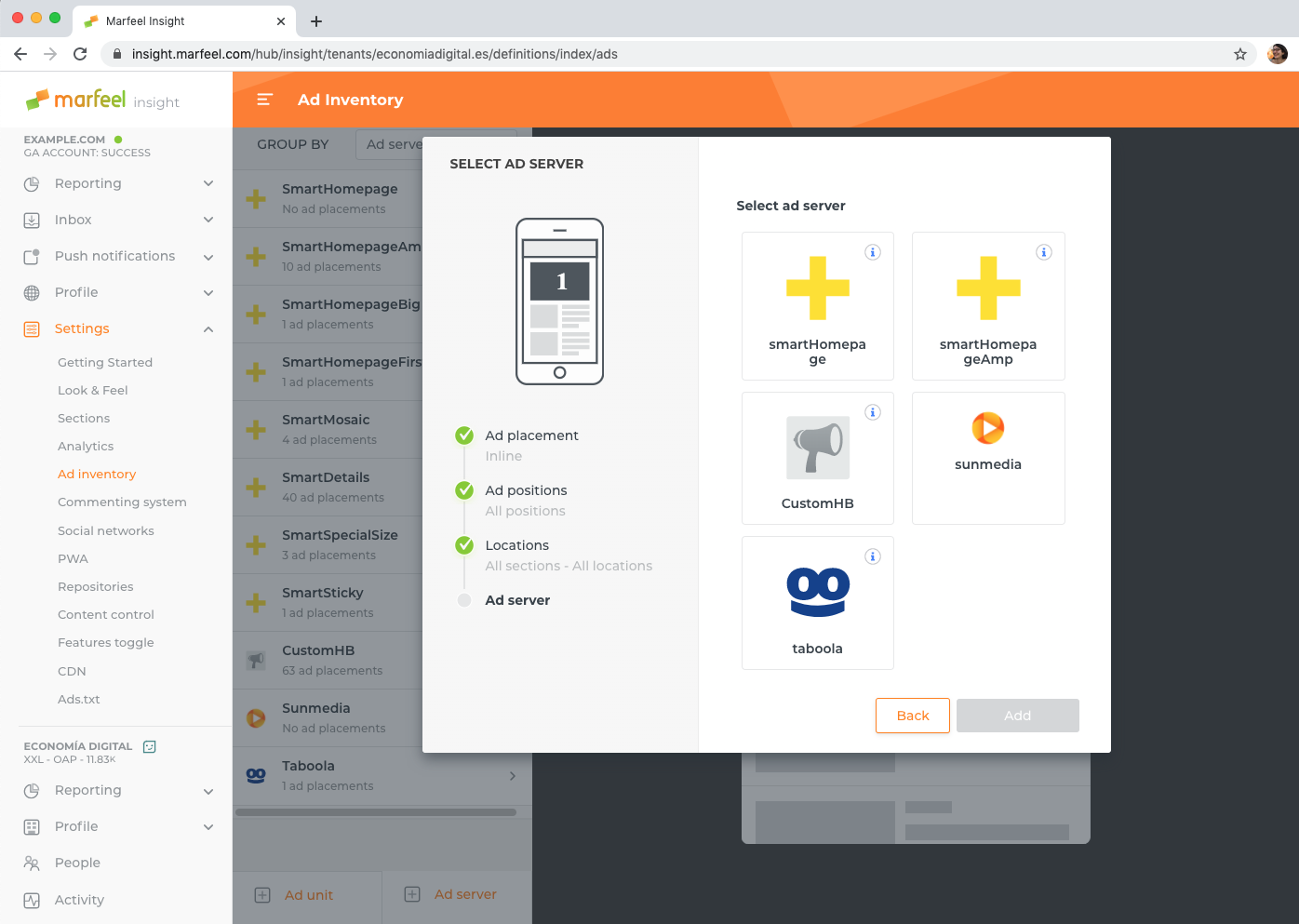
Task: Click the Ad positions step checkmark
Action: pyautogui.click(x=464, y=490)
